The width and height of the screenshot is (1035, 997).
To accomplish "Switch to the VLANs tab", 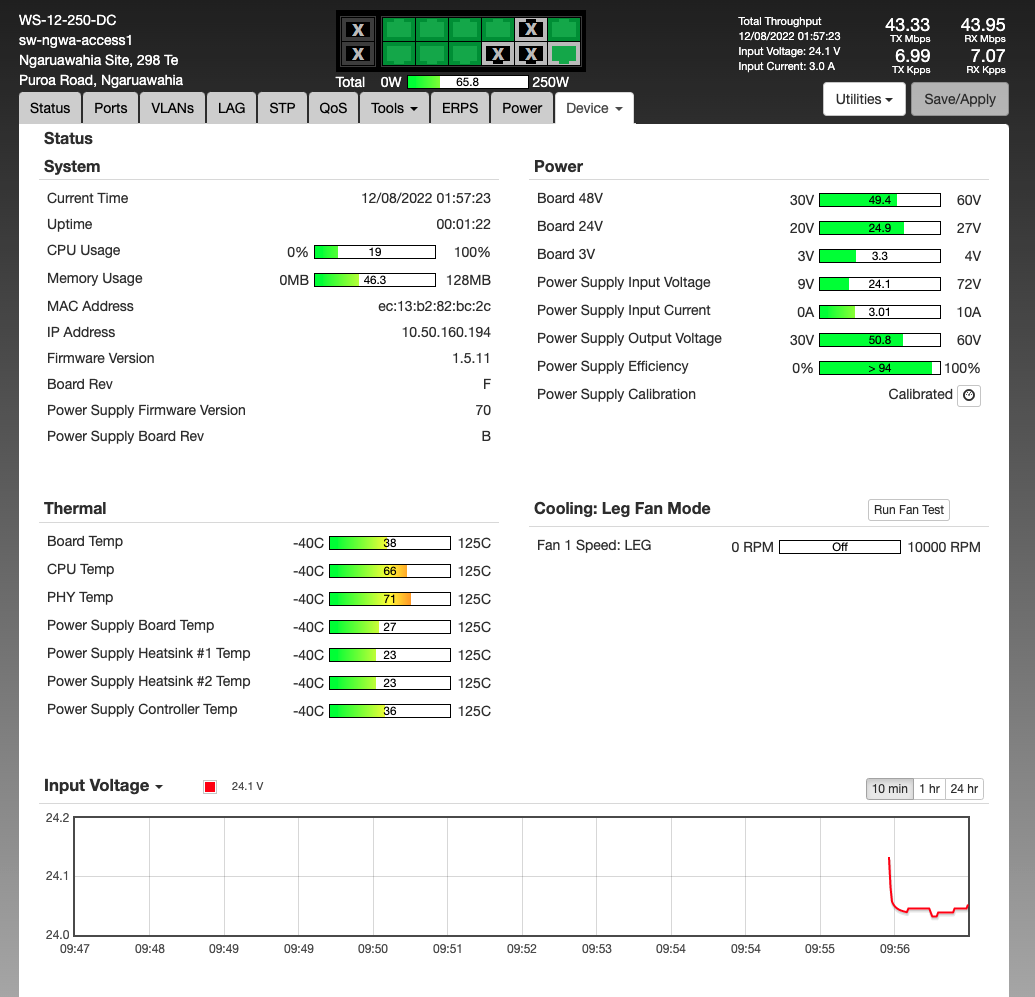I will click(x=172, y=108).
